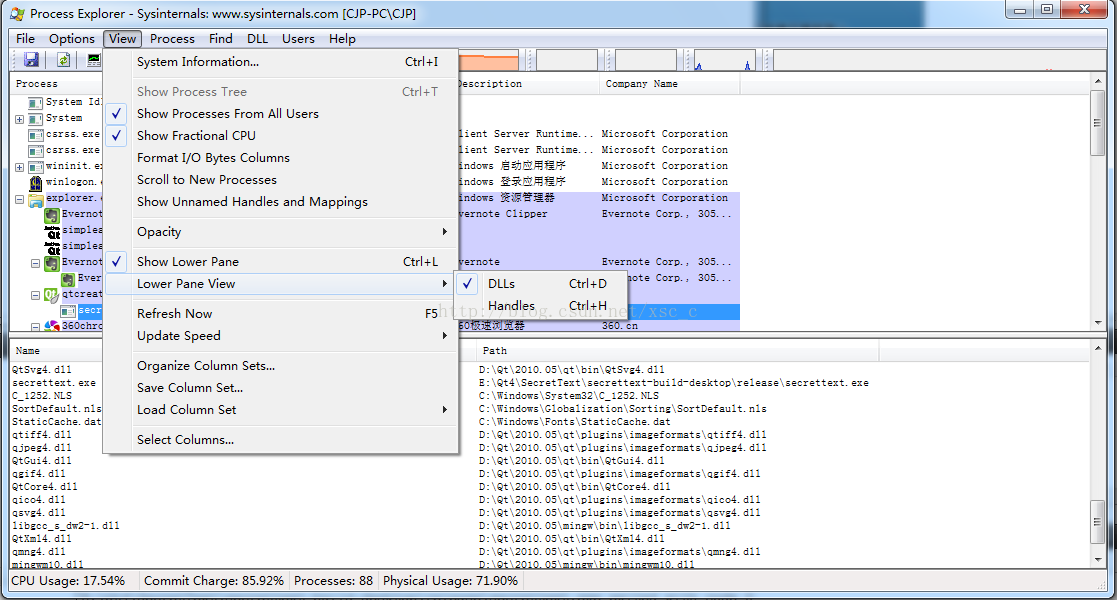1117x600 pixels.
Task: Choose Save Column Set entry
Action: click(281, 388)
